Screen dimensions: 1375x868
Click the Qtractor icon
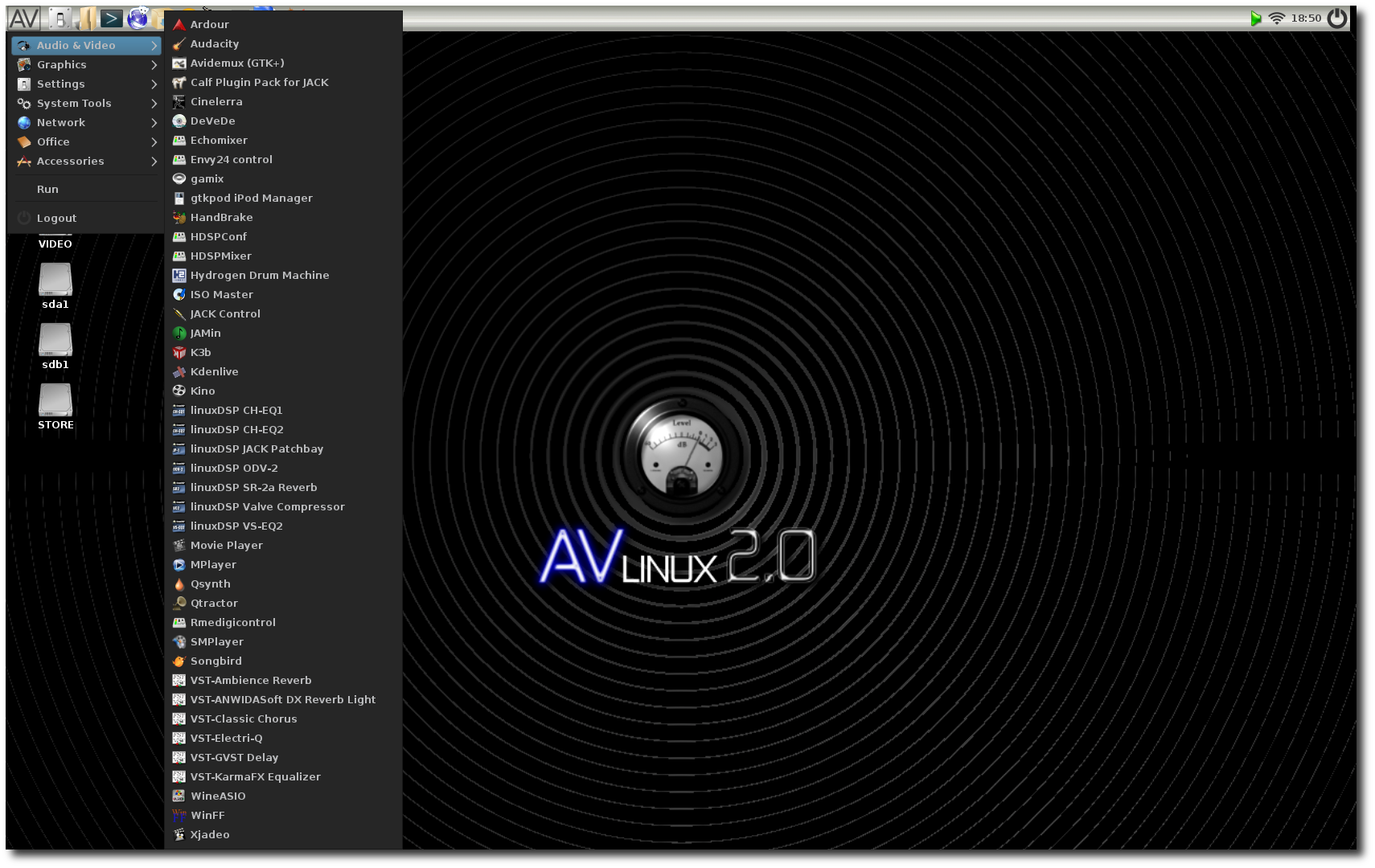[x=179, y=604]
